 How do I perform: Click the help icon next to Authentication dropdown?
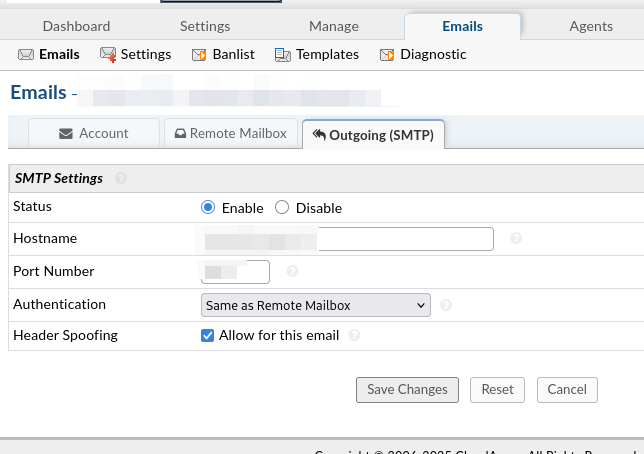point(446,305)
